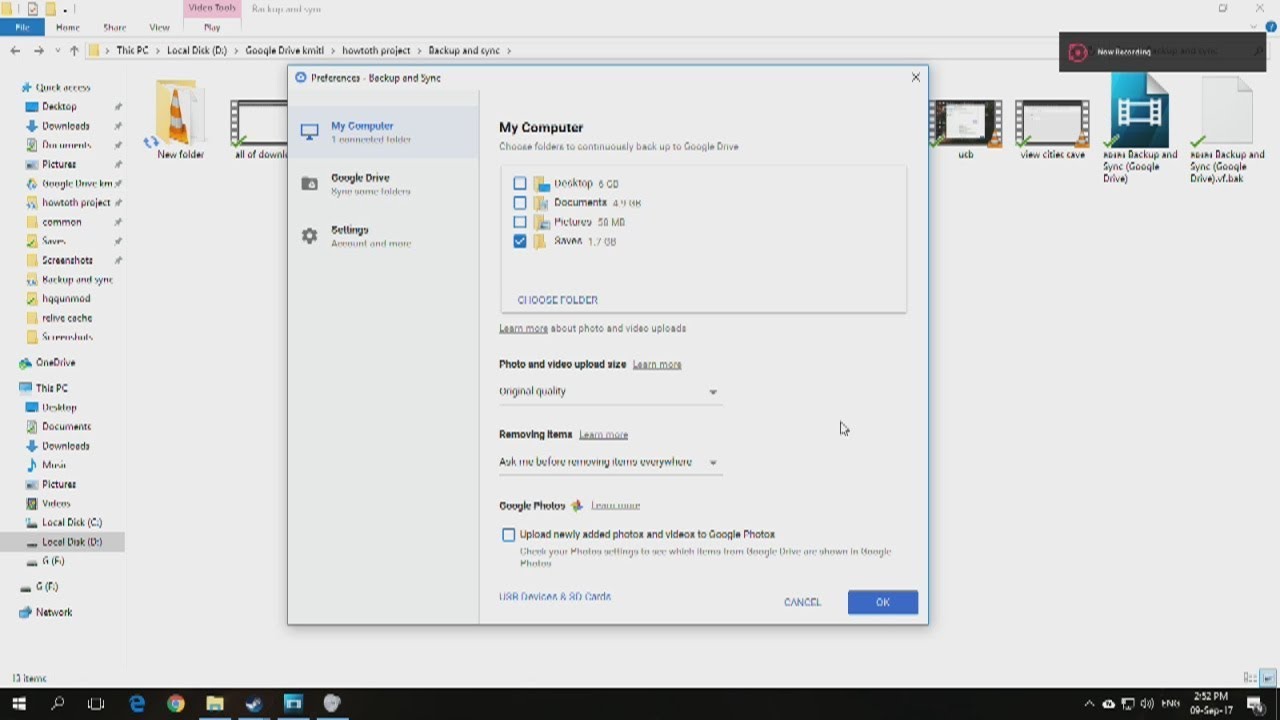Uncheck the Saves folder checkbox
1280x720 pixels.
pos(520,241)
